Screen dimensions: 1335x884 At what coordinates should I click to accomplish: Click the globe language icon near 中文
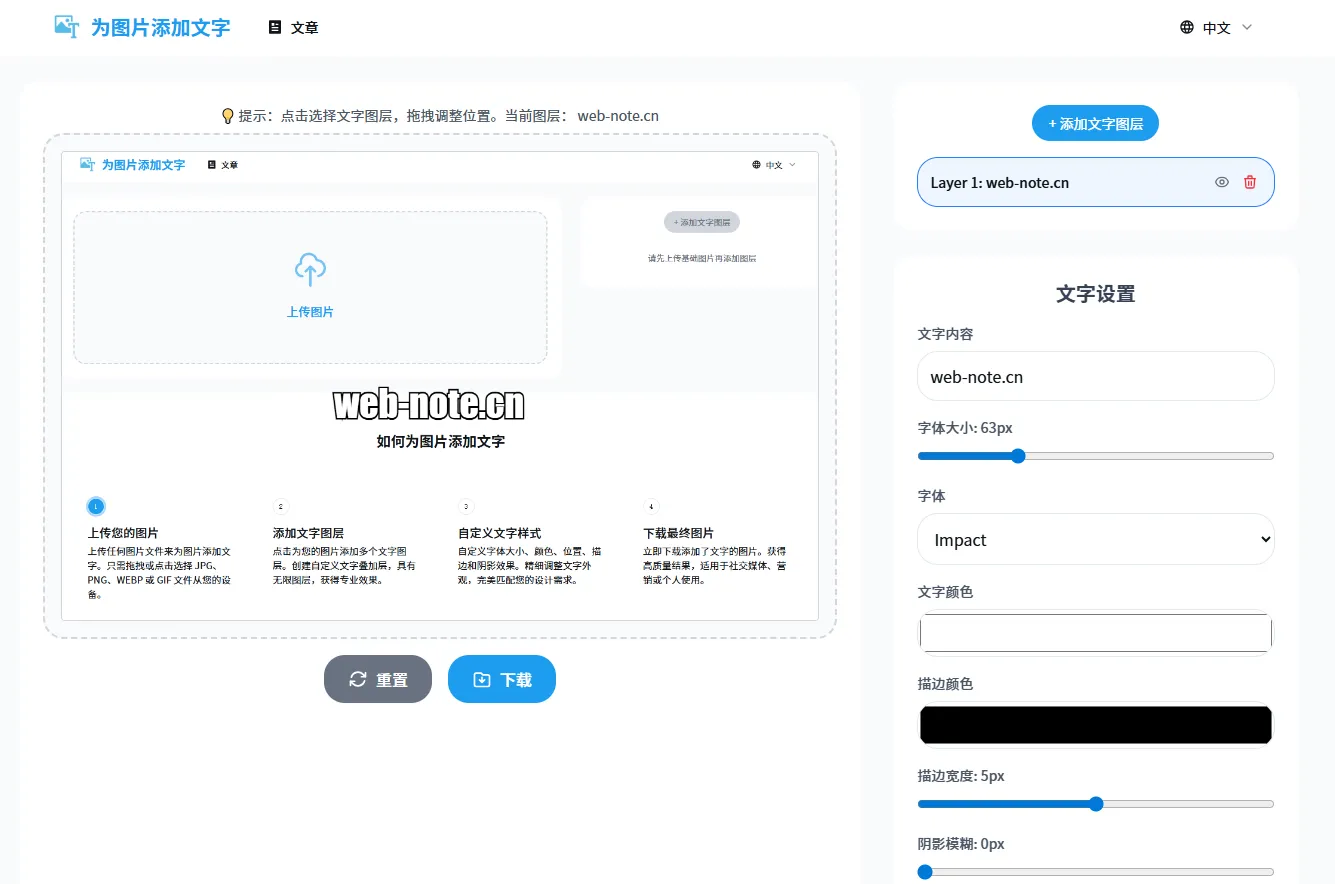click(1187, 27)
